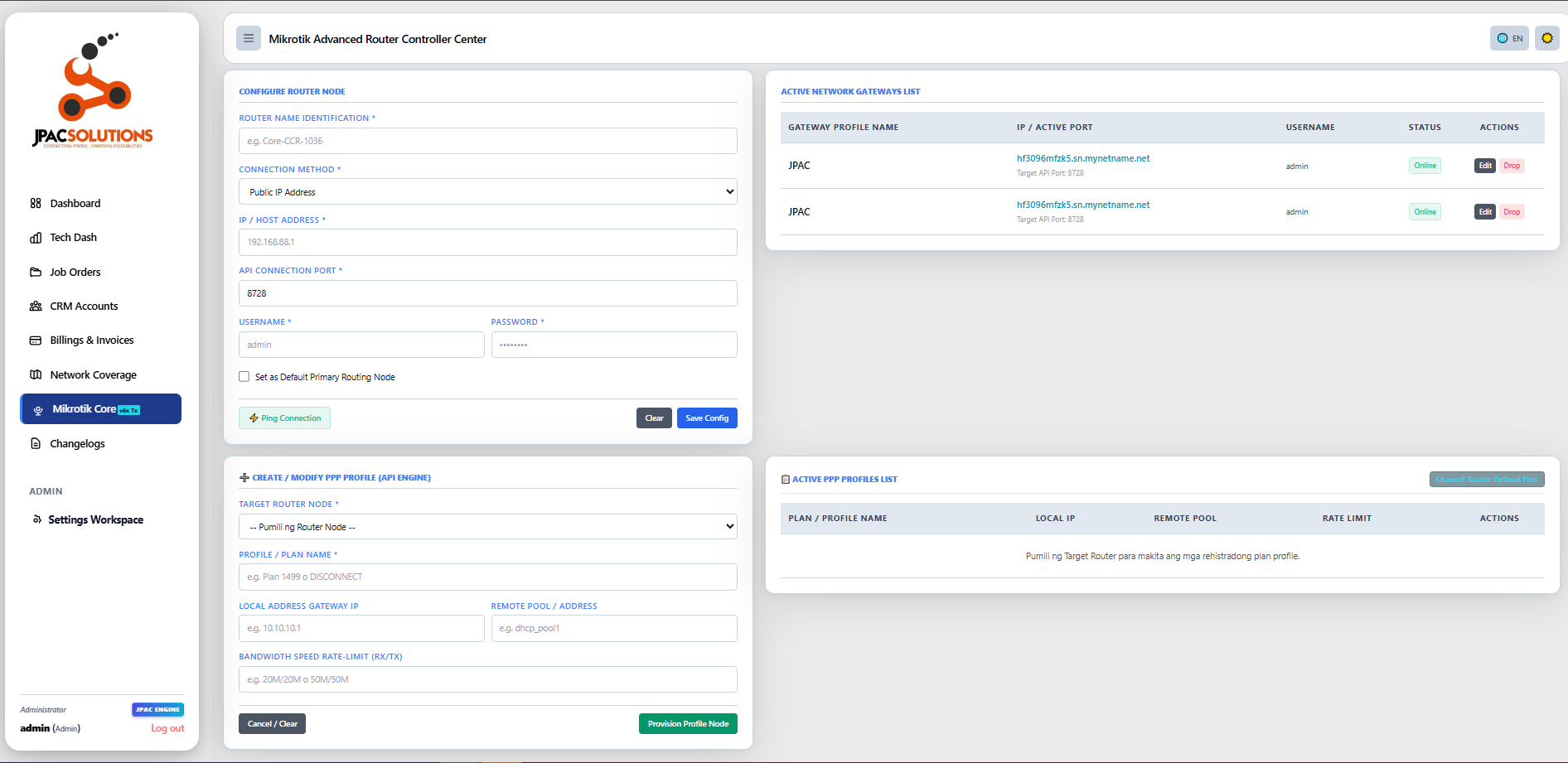The width and height of the screenshot is (1568, 763).
Task: Click the 'Configure Router Node' heading
Action: [x=292, y=92]
